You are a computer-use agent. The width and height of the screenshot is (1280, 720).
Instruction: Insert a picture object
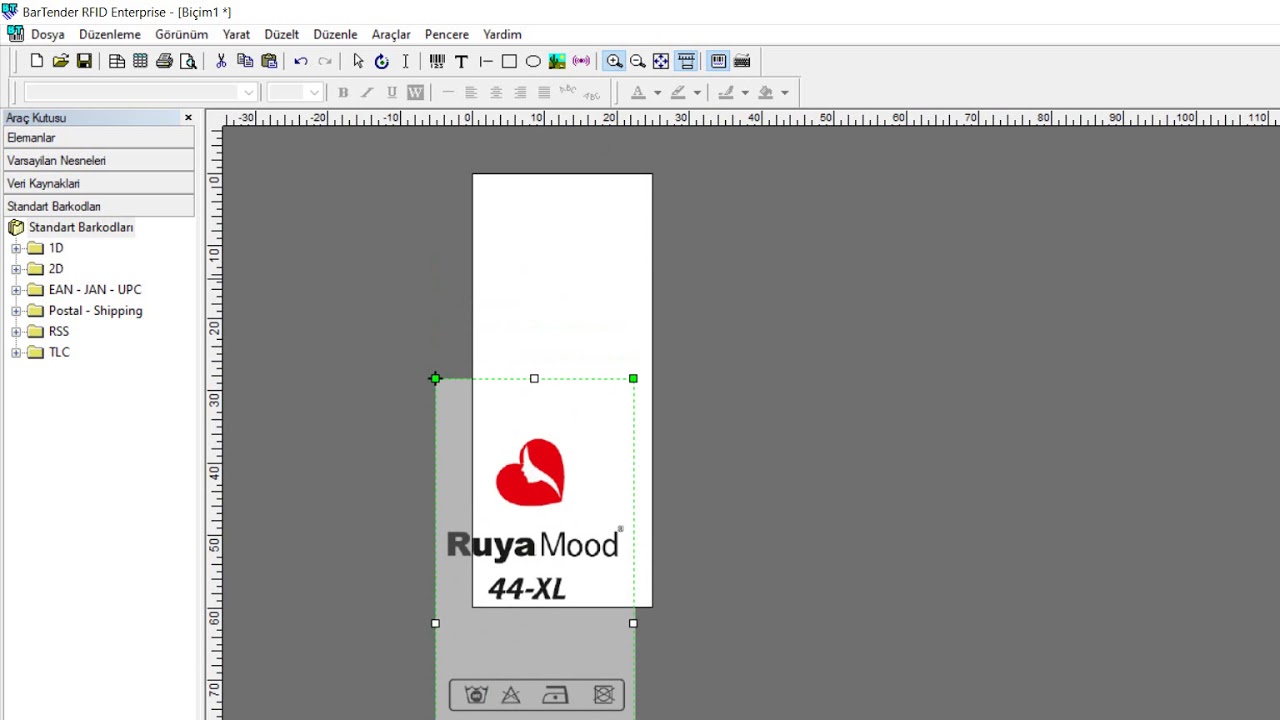[x=557, y=61]
